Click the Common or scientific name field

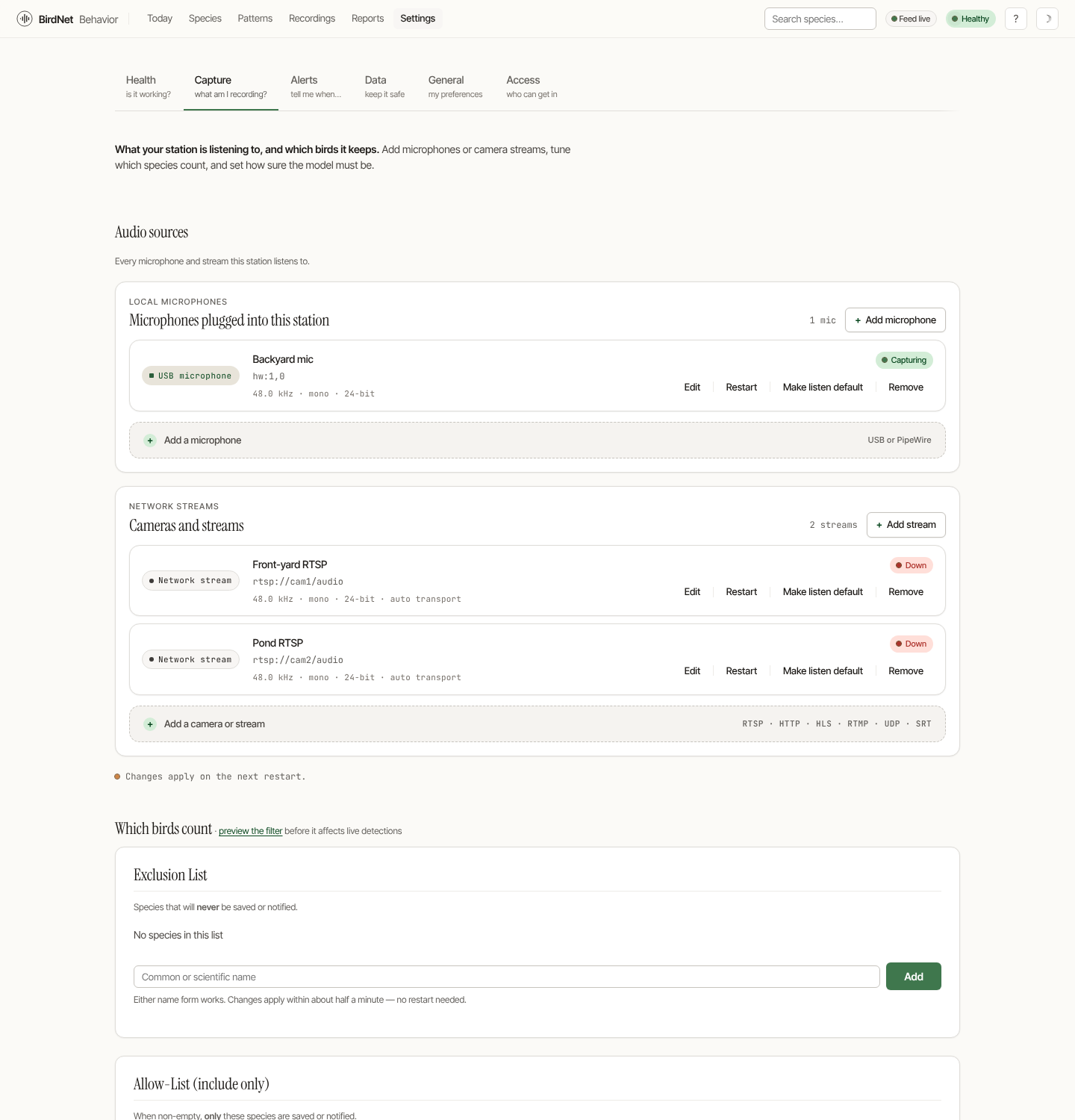(x=507, y=977)
